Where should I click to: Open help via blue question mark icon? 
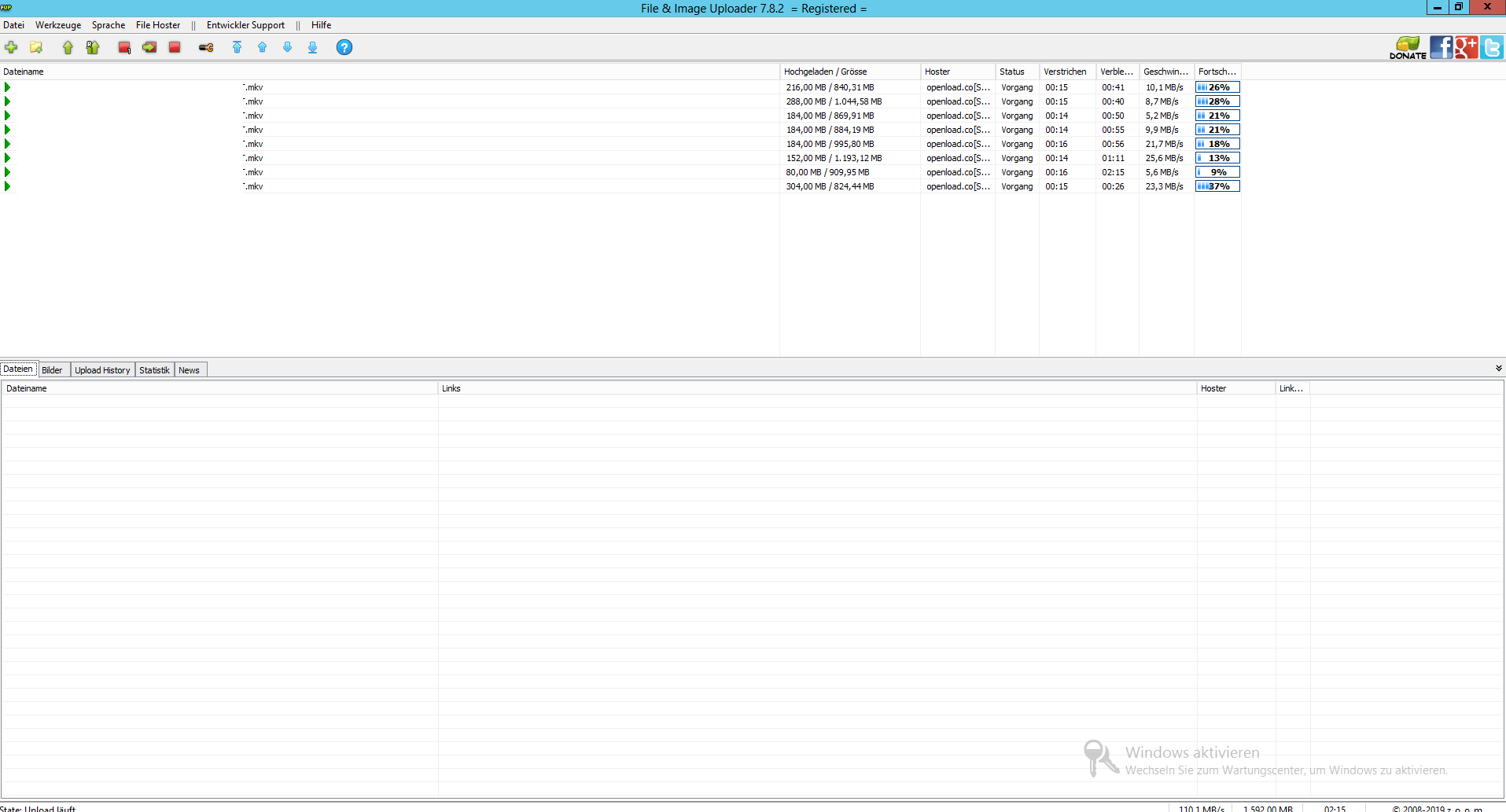pyautogui.click(x=344, y=48)
